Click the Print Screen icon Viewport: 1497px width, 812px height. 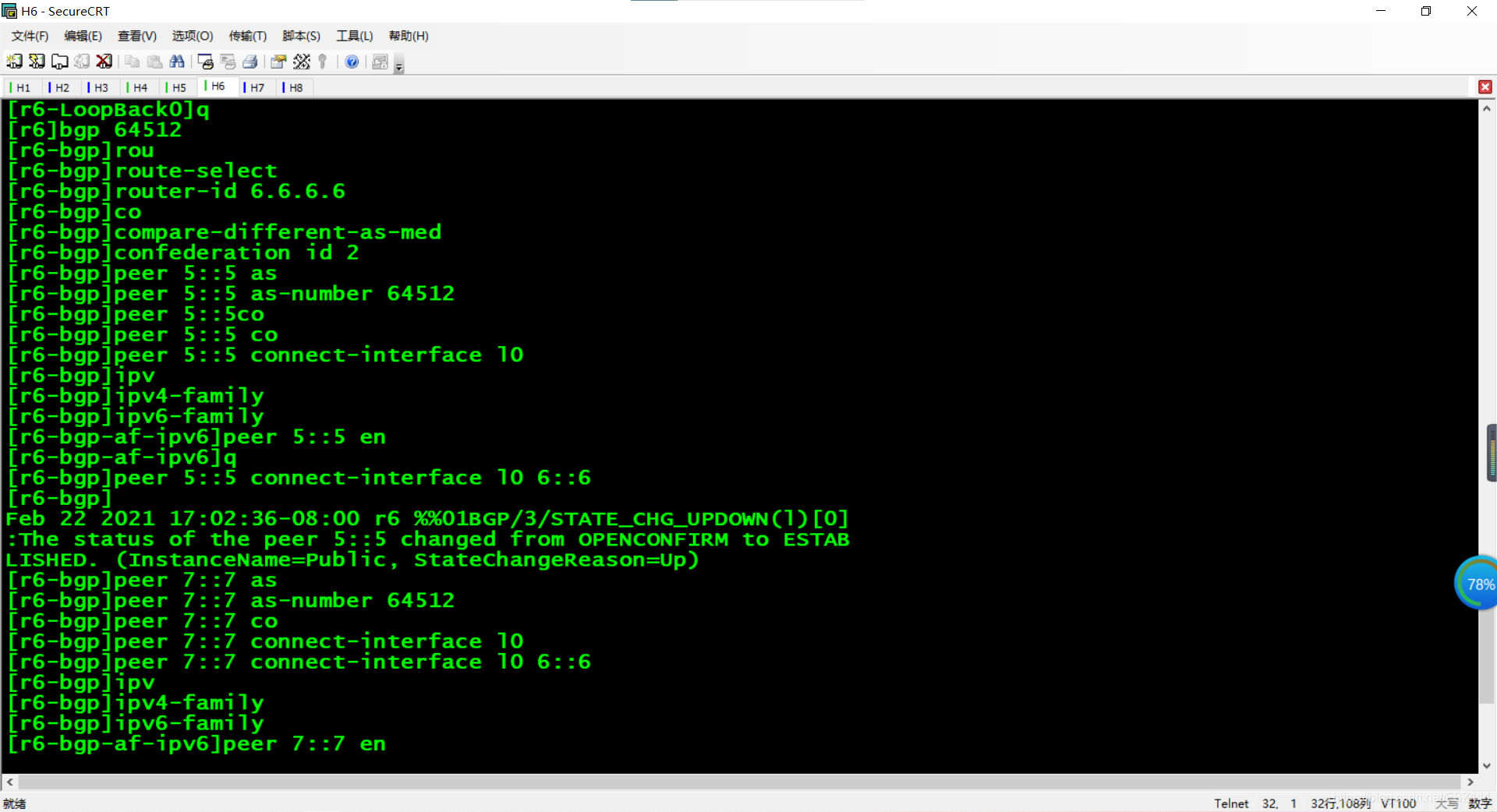point(206,62)
